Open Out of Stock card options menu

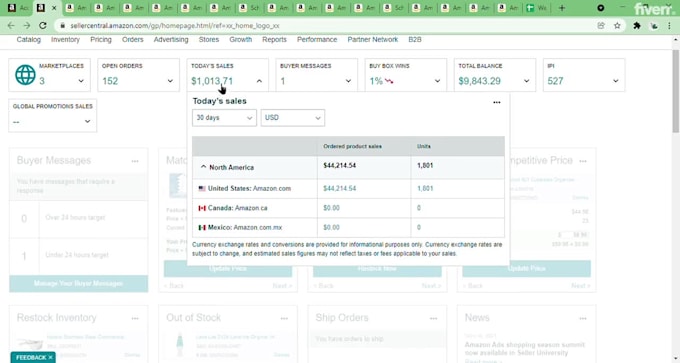click(x=284, y=318)
